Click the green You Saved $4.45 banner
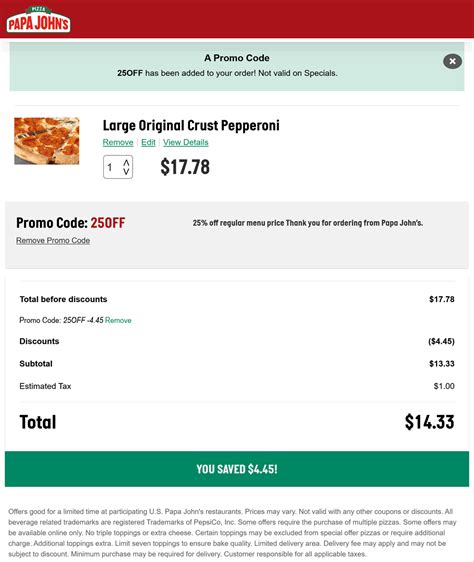474x562 pixels. [x=237, y=469]
